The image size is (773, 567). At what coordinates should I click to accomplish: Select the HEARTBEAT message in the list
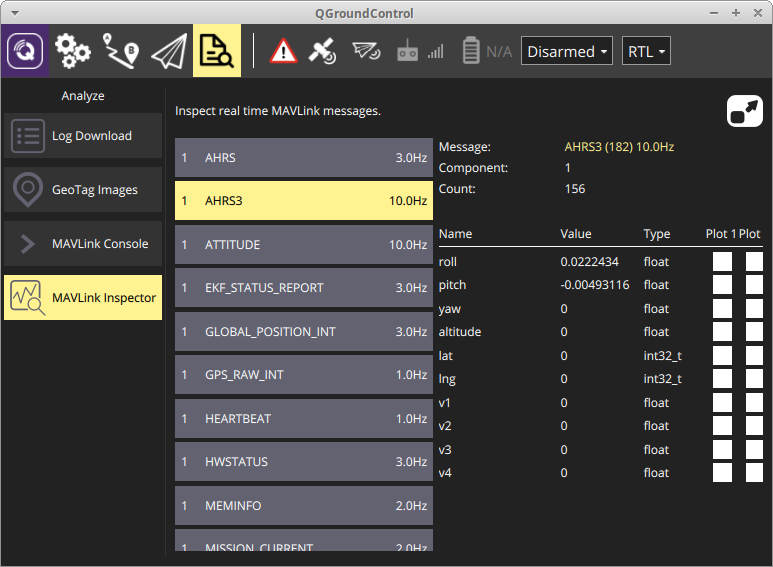point(304,419)
